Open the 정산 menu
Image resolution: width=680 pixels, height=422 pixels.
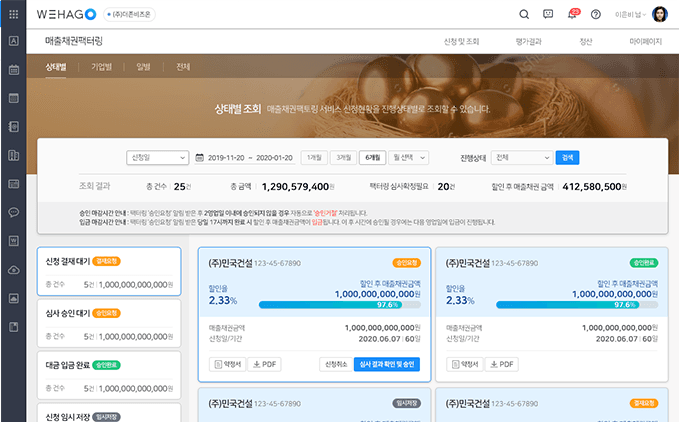point(585,42)
